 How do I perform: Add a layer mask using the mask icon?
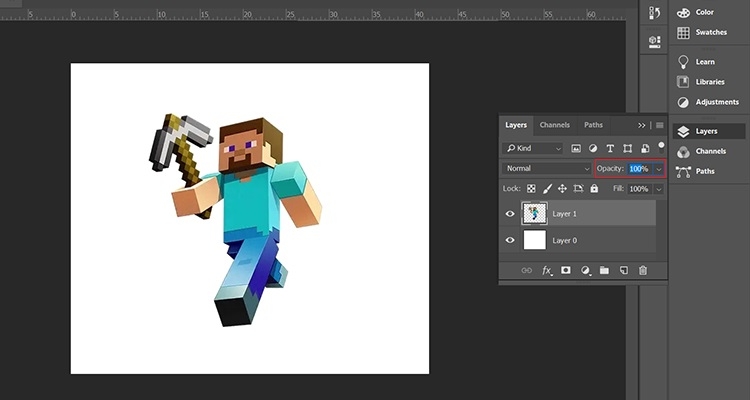[x=566, y=270]
